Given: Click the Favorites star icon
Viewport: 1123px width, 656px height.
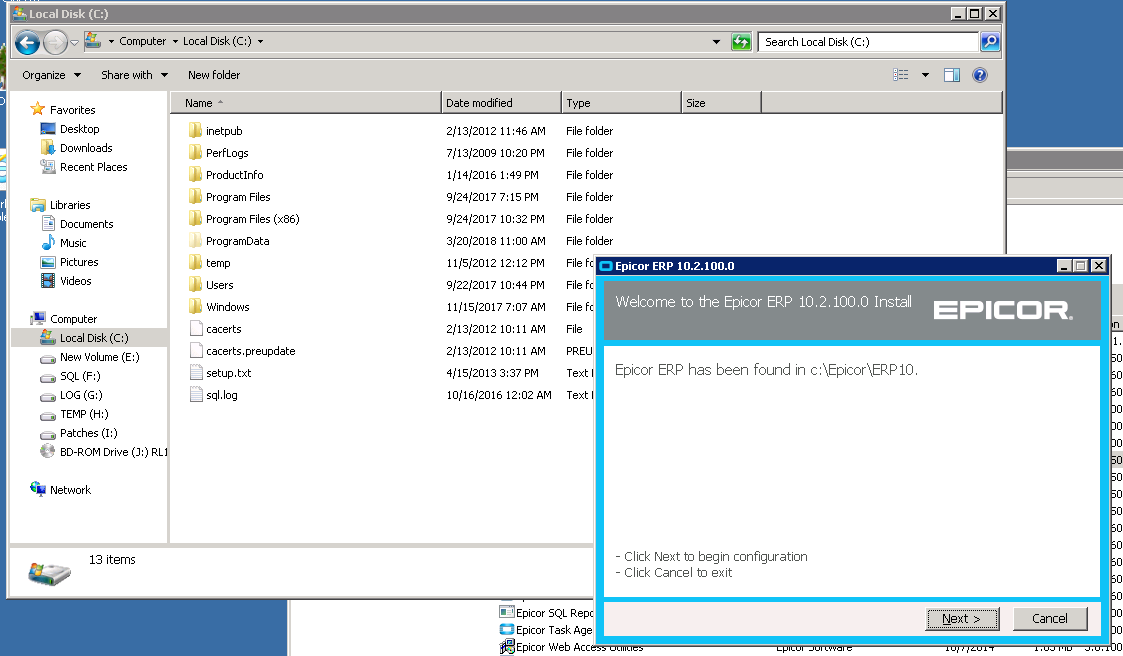Looking at the screenshot, I should click(x=37, y=109).
